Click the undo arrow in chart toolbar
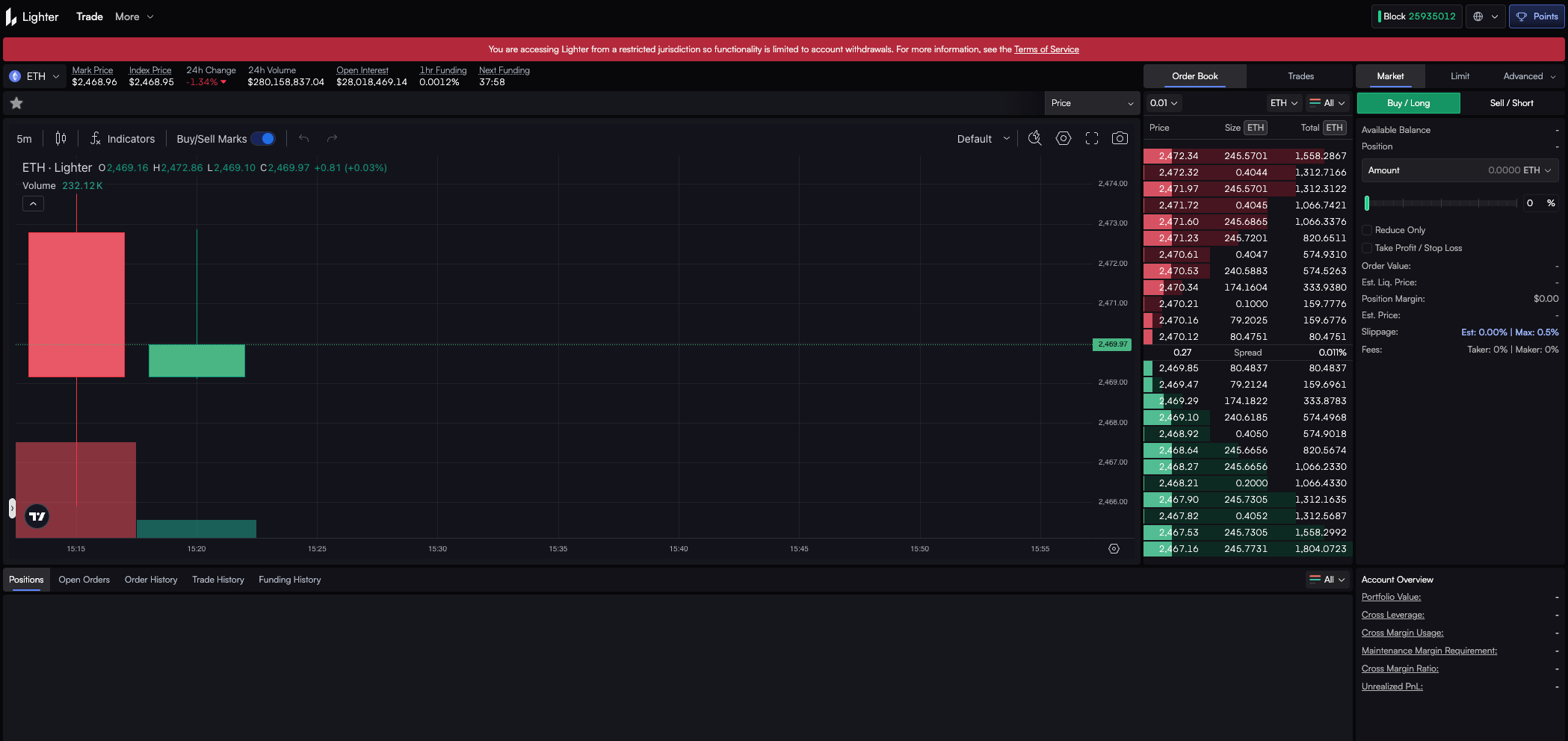Viewport: 1568px width, 741px height. pos(303,138)
